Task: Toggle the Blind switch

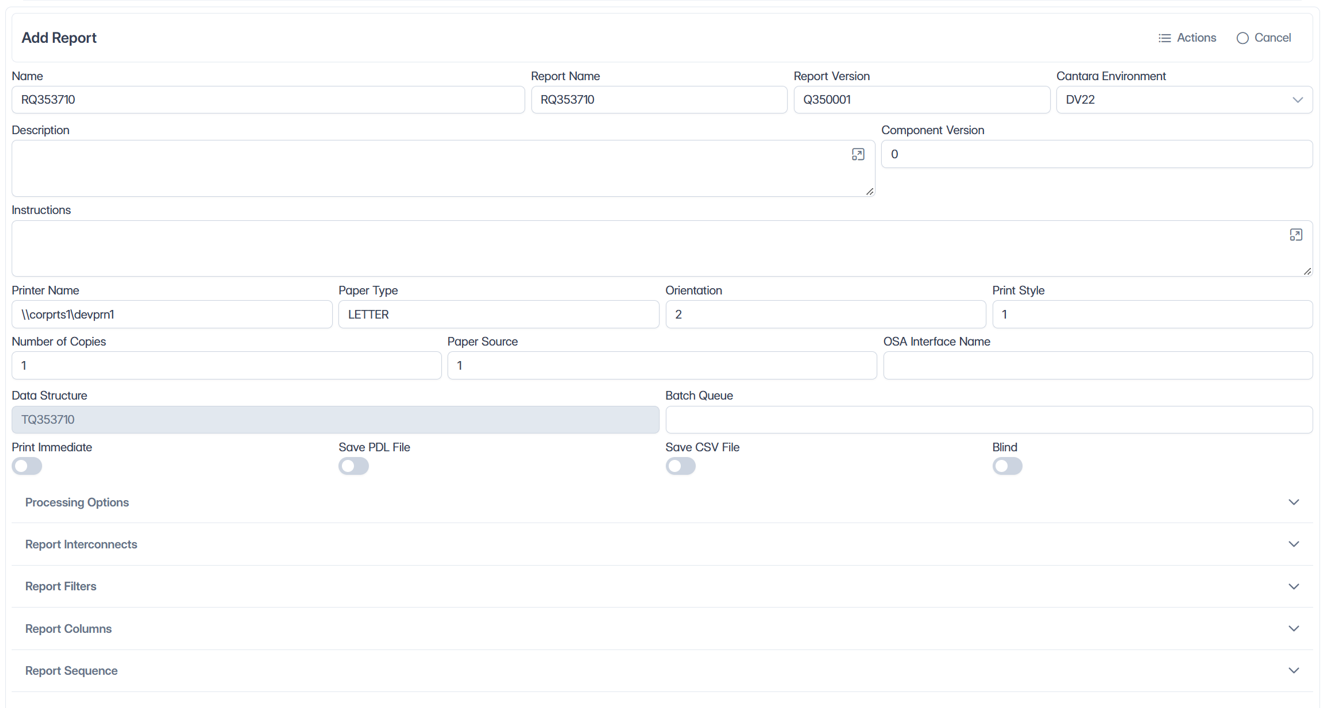Action: tap(1007, 466)
